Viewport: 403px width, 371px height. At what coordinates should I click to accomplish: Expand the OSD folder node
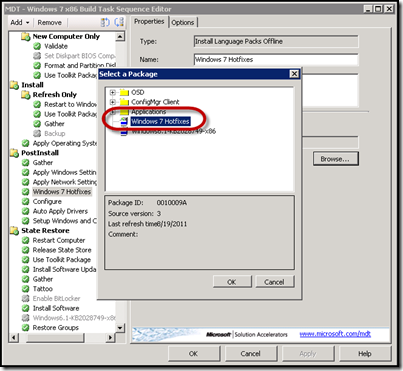pyautogui.click(x=113, y=92)
